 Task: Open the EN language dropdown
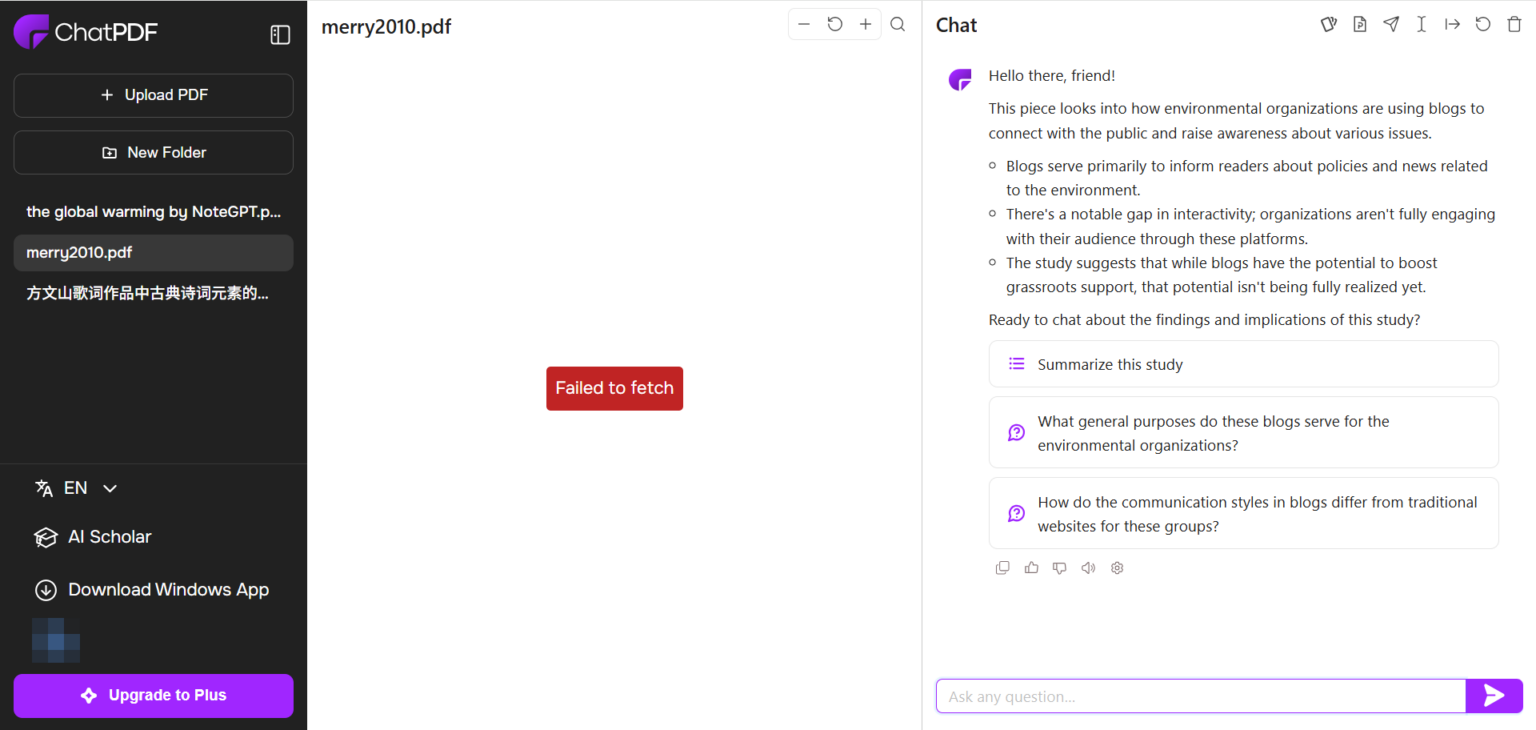point(75,487)
